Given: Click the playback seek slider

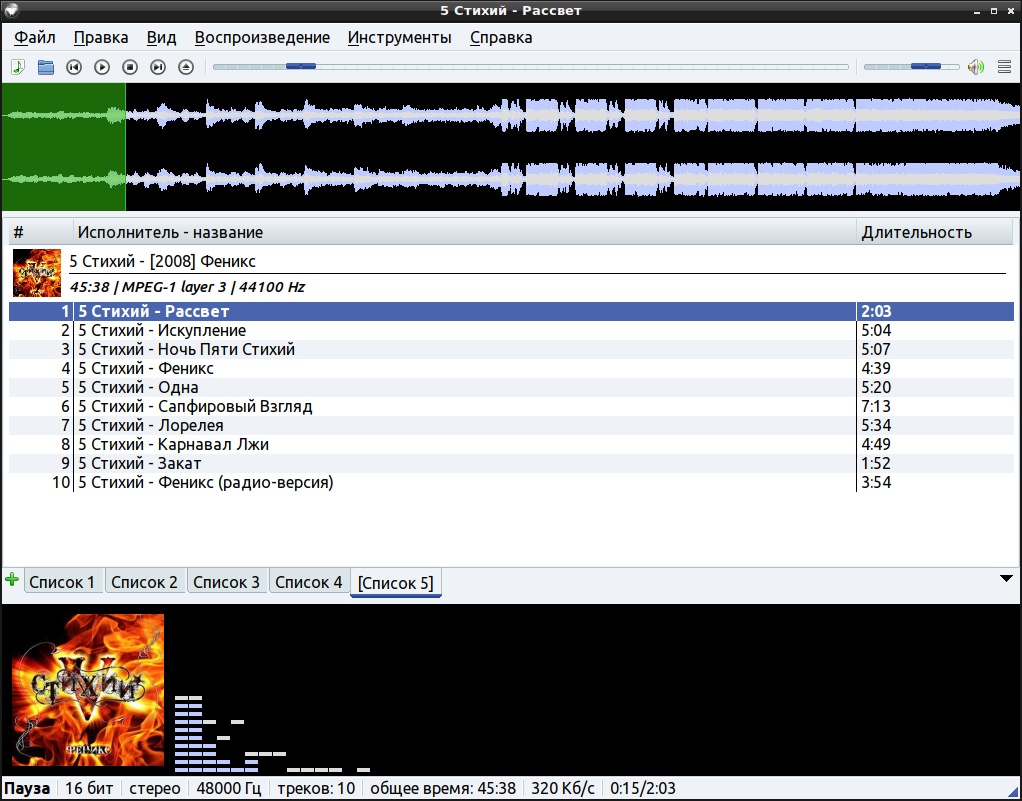Looking at the screenshot, I should 530,67.
